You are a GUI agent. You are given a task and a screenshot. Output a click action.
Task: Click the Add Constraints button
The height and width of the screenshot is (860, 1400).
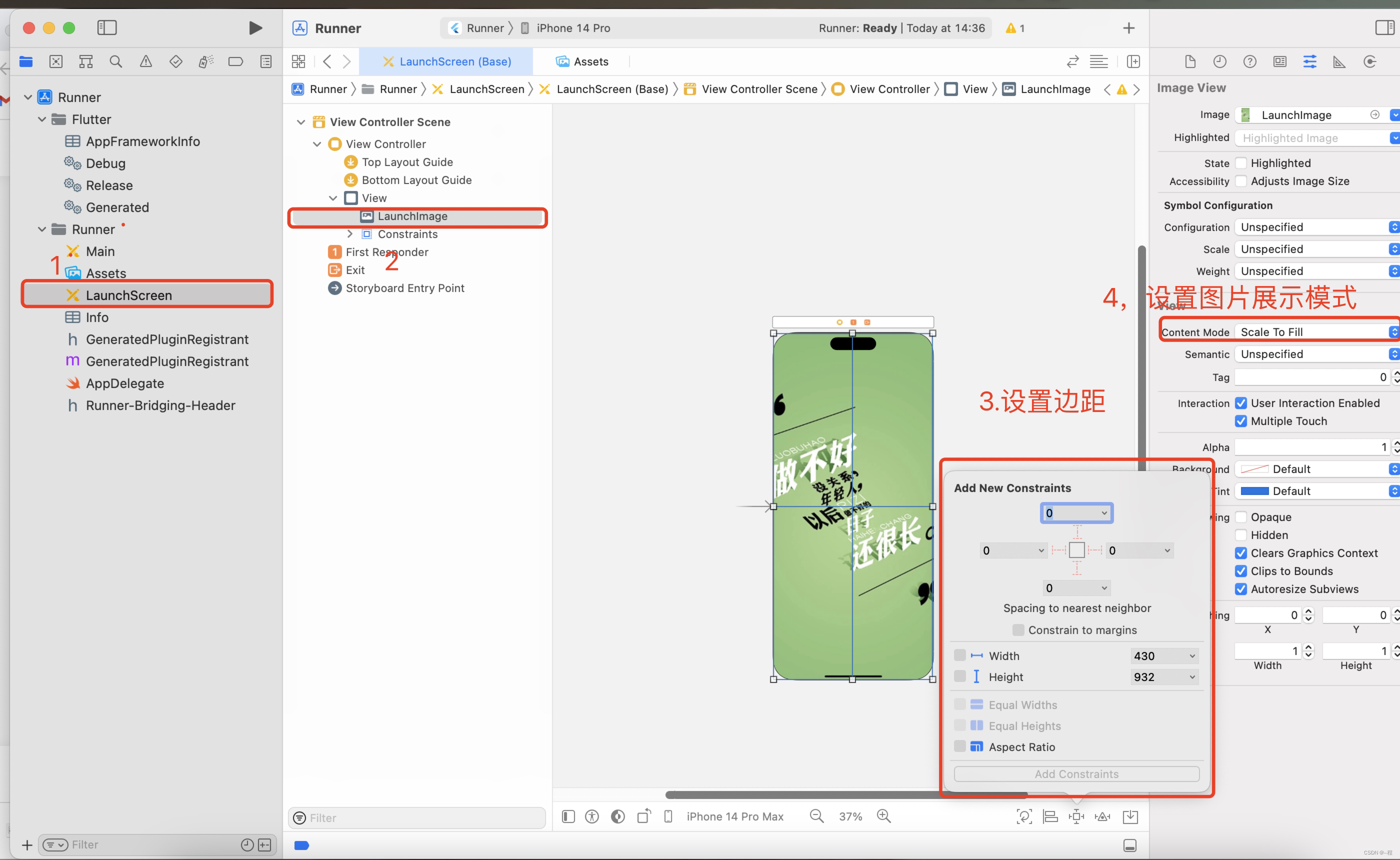click(1076, 773)
